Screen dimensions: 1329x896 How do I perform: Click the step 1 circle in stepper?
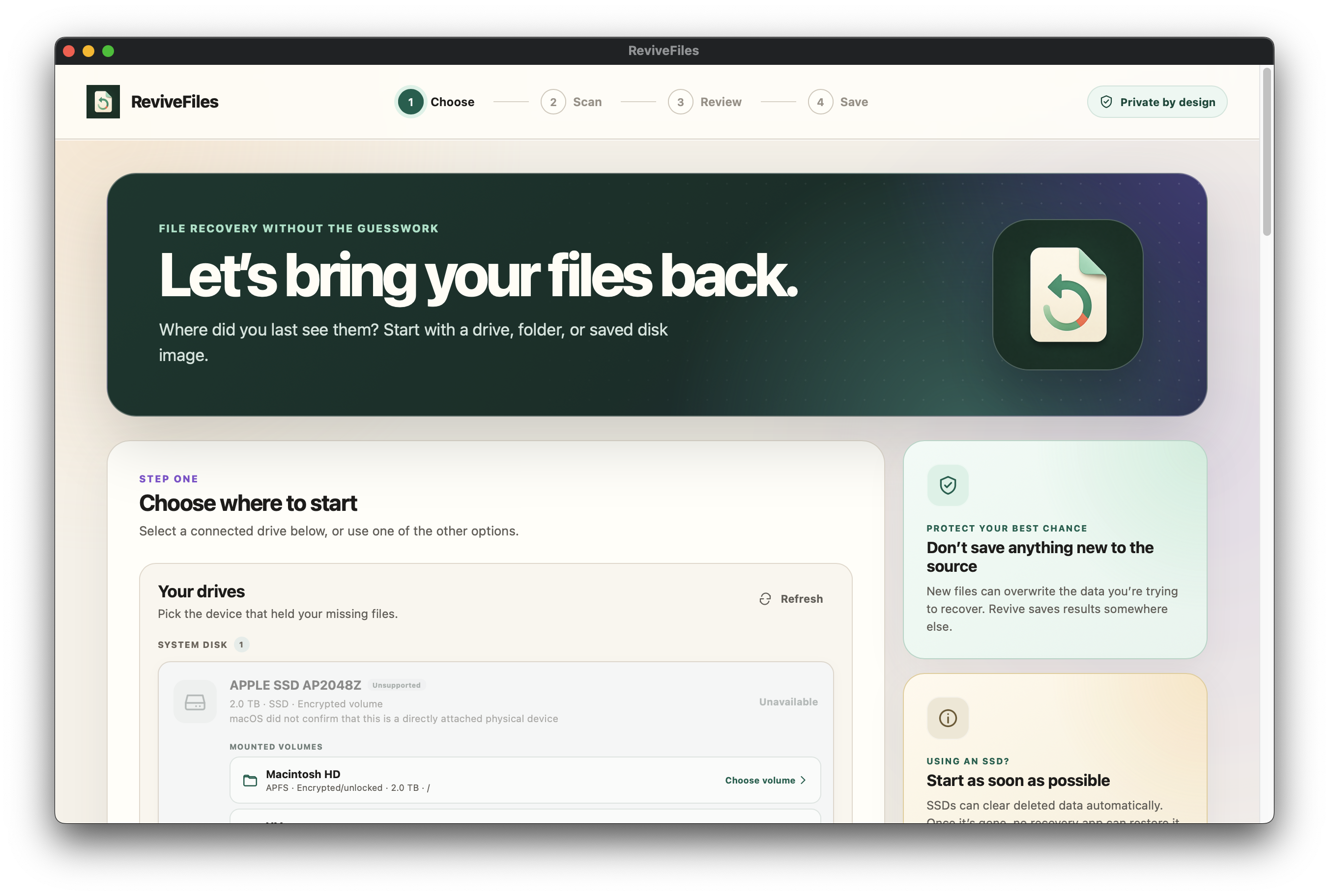click(x=410, y=102)
